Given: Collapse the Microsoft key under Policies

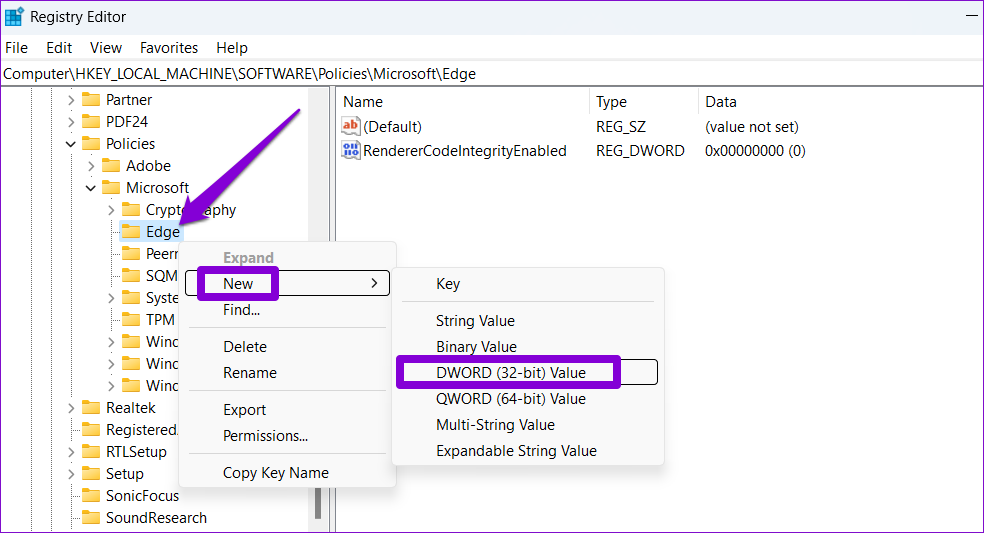Looking at the screenshot, I should (x=91, y=188).
